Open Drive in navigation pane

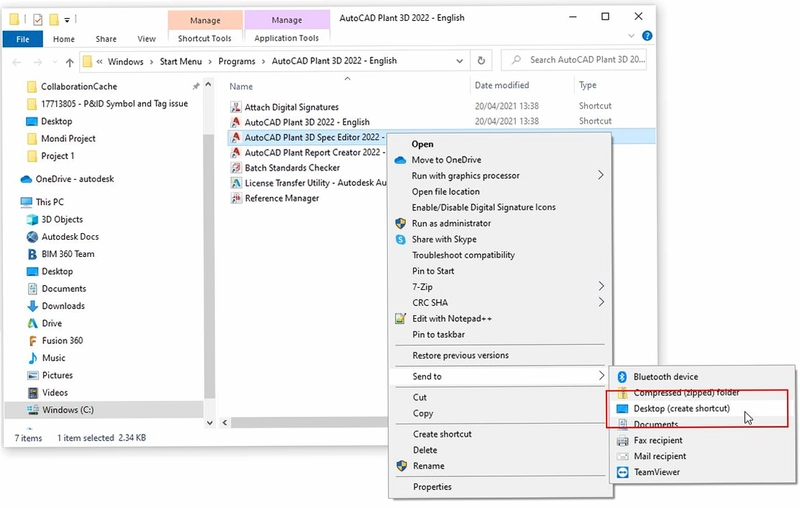tap(52, 323)
